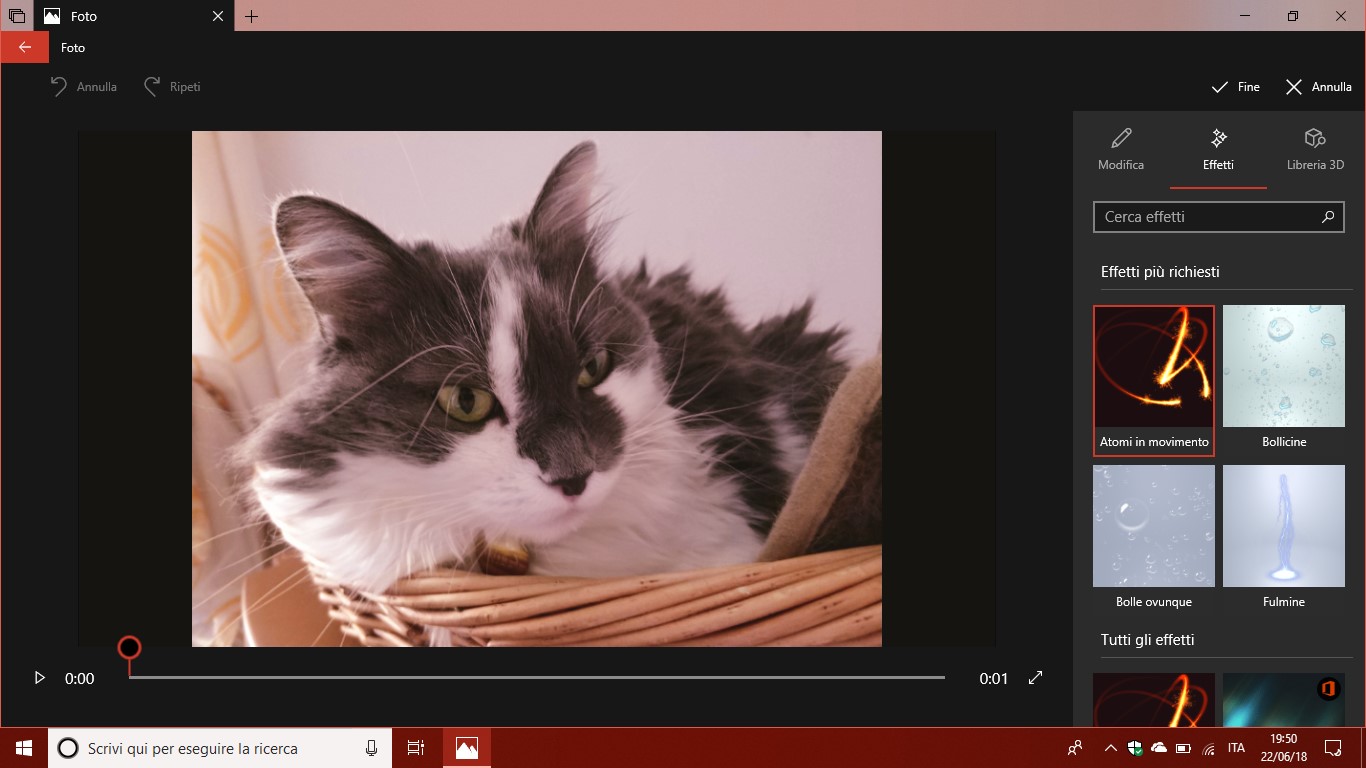This screenshot has height=768, width=1366.
Task: Expand preview to full screen
Action: pyautogui.click(x=1035, y=678)
